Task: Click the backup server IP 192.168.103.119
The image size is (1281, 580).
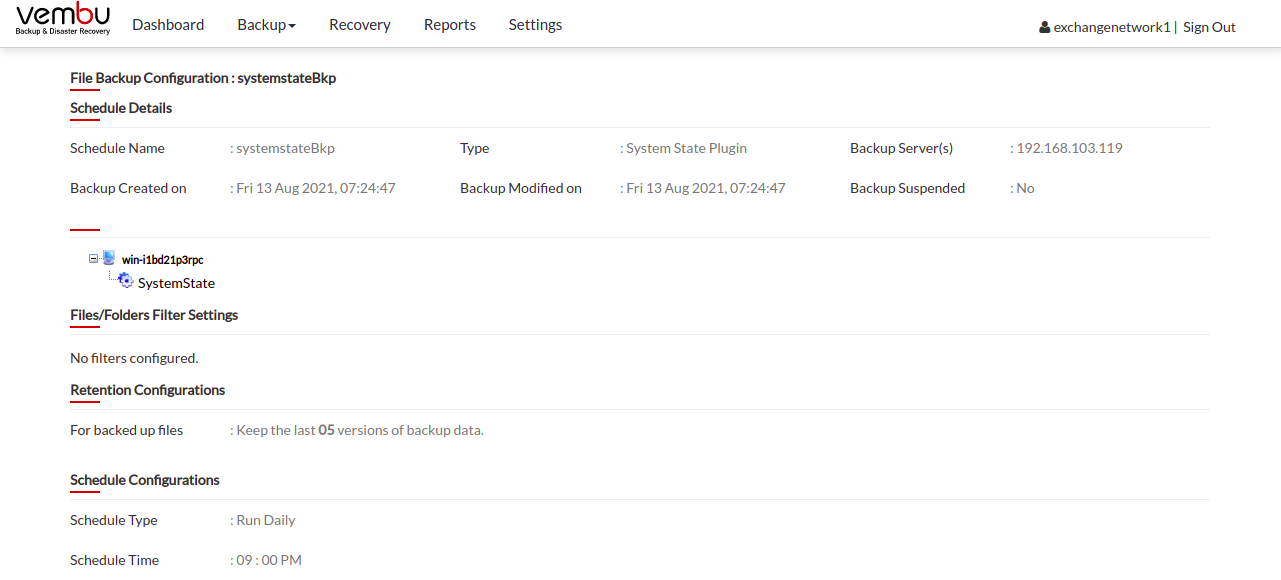Action: click(1069, 148)
